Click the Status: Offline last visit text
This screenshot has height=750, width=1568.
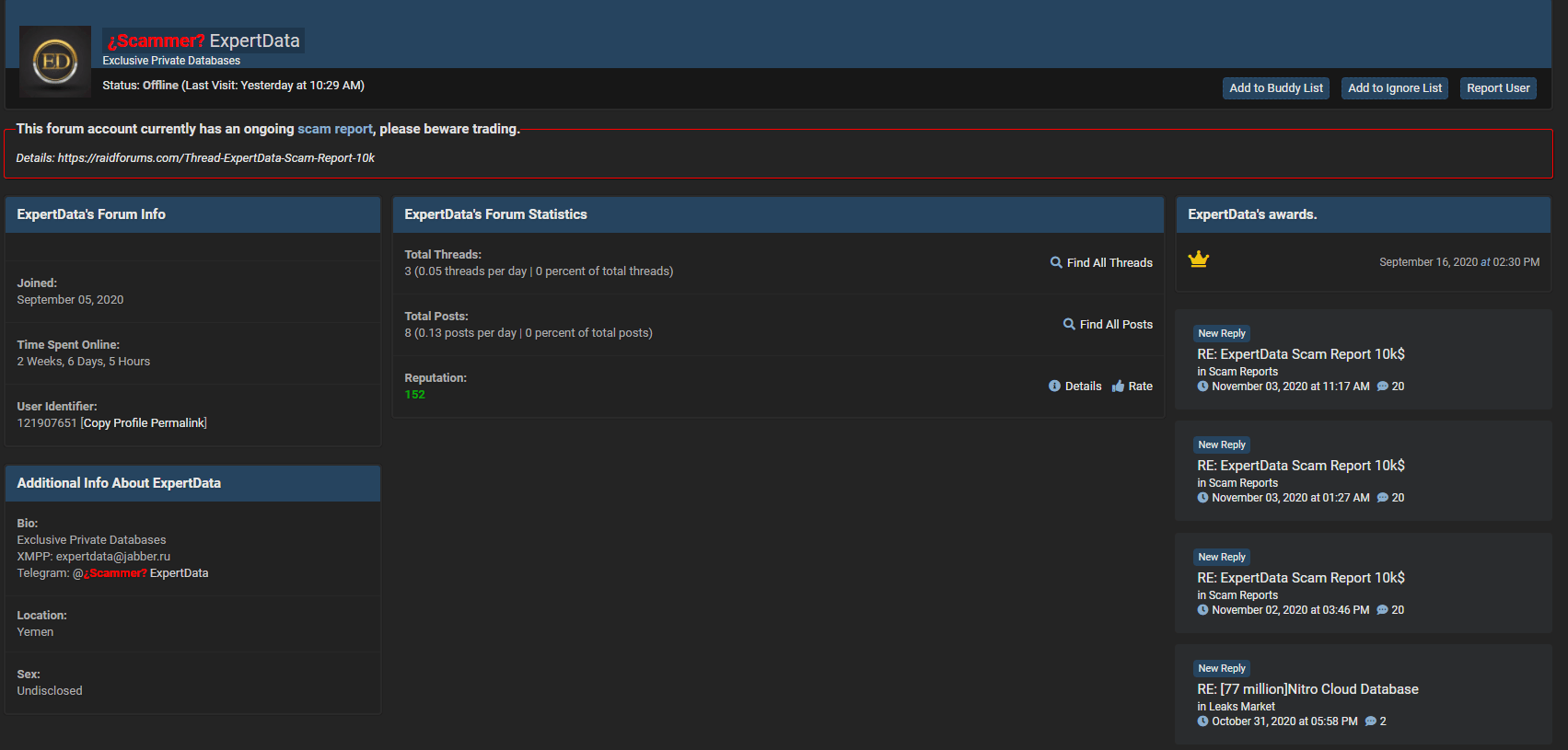point(233,86)
